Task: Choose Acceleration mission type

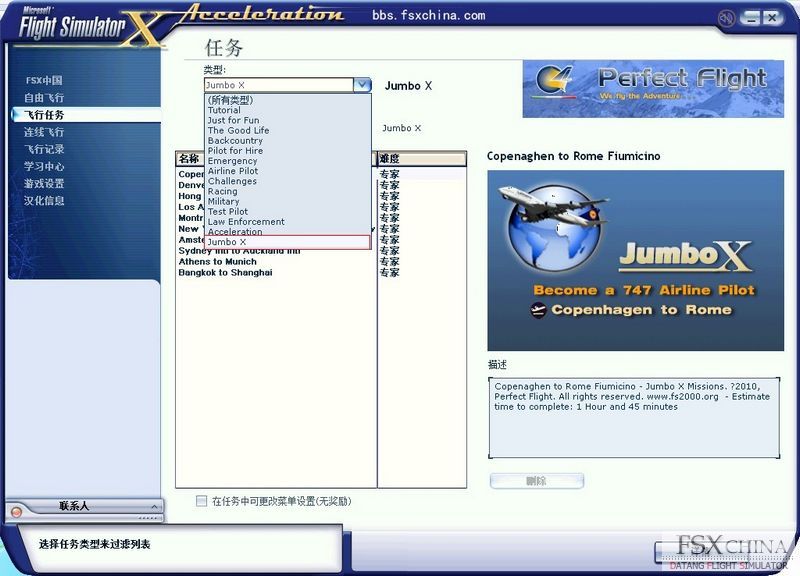Action: [x=288, y=232]
